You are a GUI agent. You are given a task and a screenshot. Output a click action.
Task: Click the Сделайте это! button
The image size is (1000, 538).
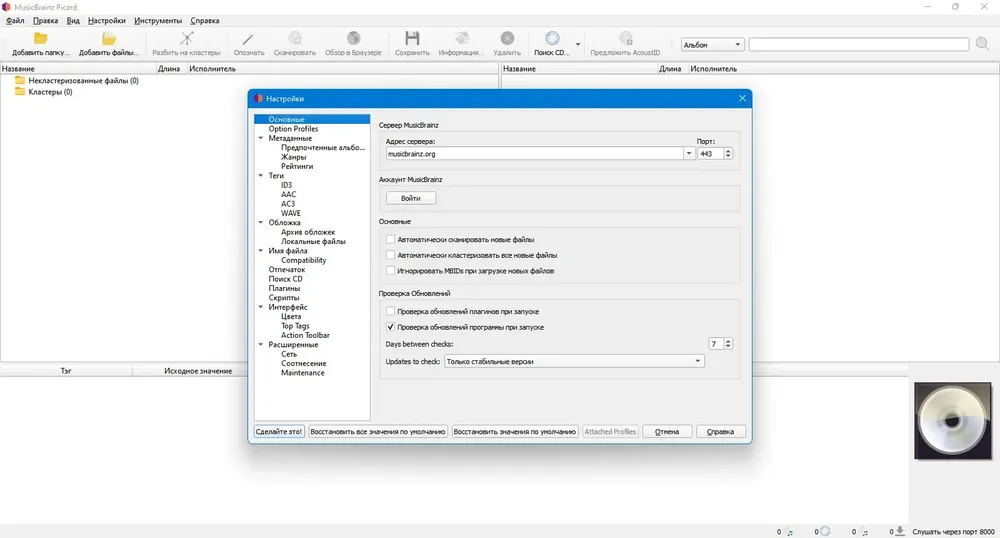coord(279,432)
